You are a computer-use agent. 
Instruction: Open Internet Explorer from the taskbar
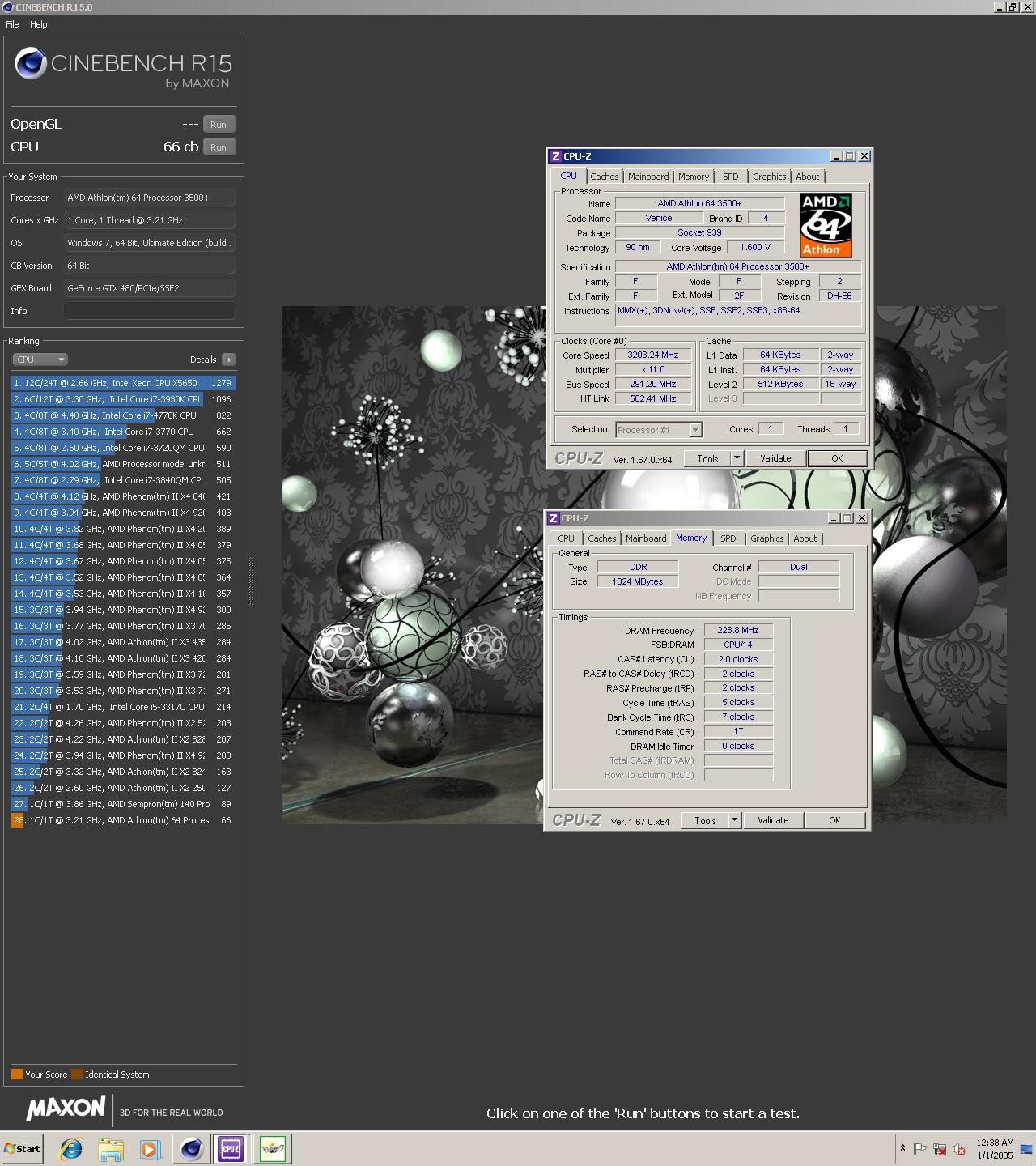(71, 1148)
